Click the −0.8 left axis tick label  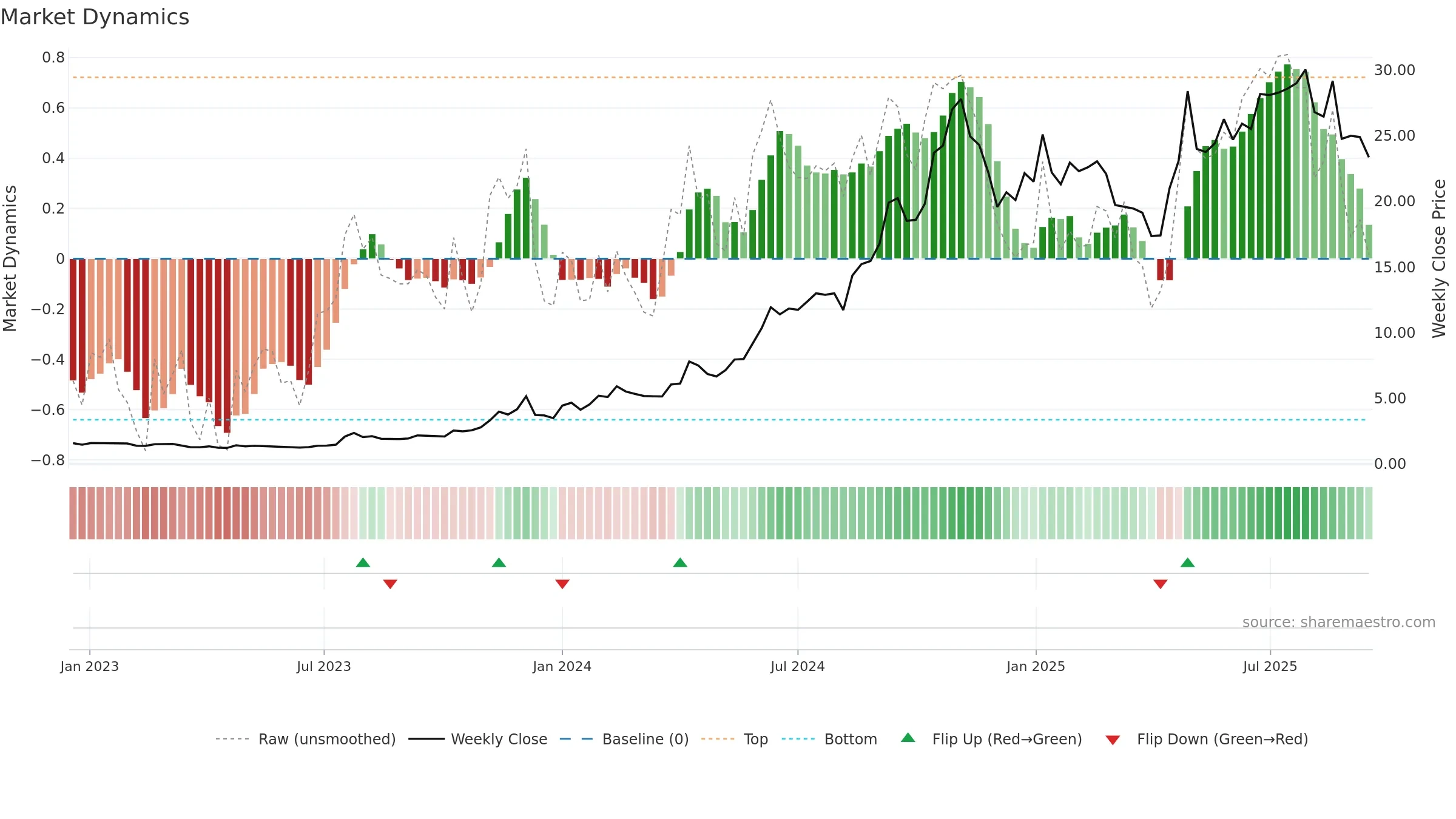point(48,460)
